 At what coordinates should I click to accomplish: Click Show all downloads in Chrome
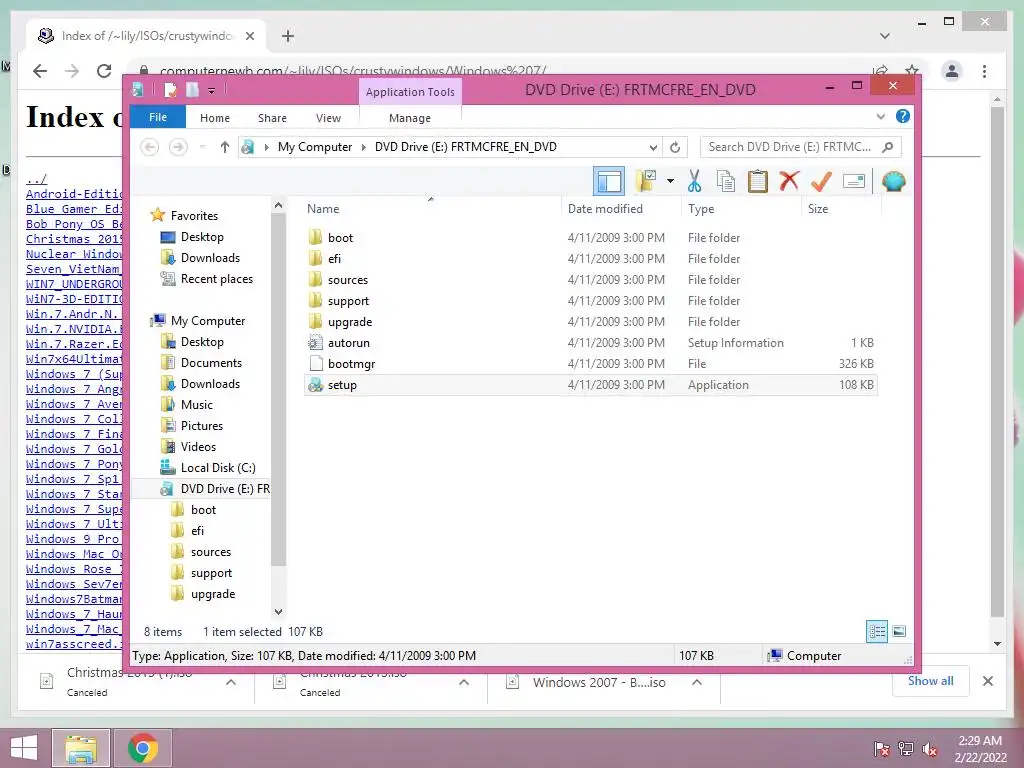pyautogui.click(x=931, y=680)
